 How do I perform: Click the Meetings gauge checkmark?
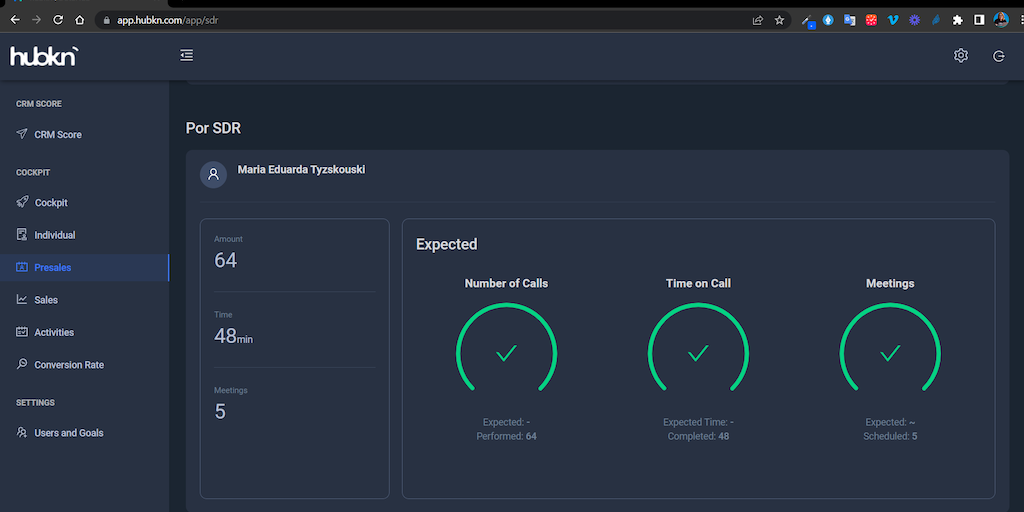pos(890,353)
